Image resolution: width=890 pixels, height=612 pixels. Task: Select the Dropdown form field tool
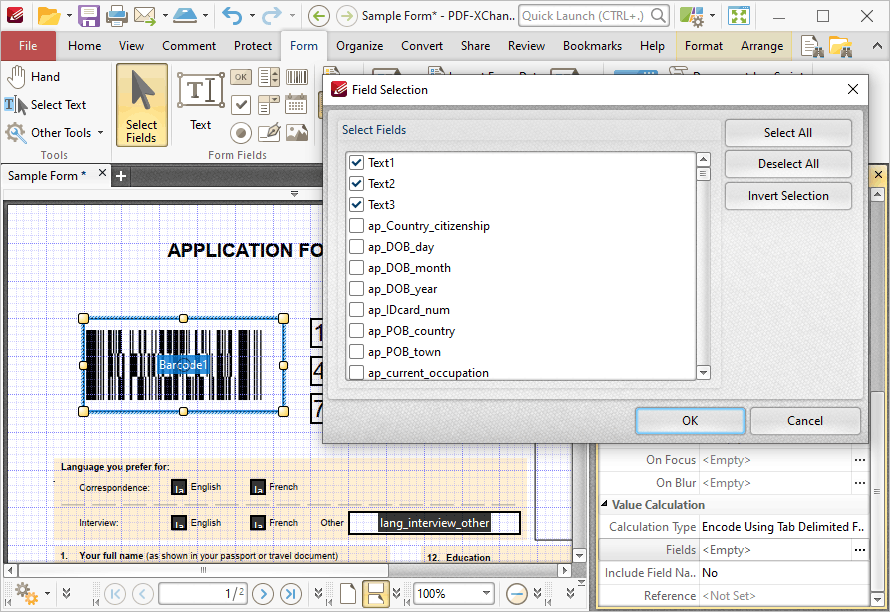click(268, 104)
